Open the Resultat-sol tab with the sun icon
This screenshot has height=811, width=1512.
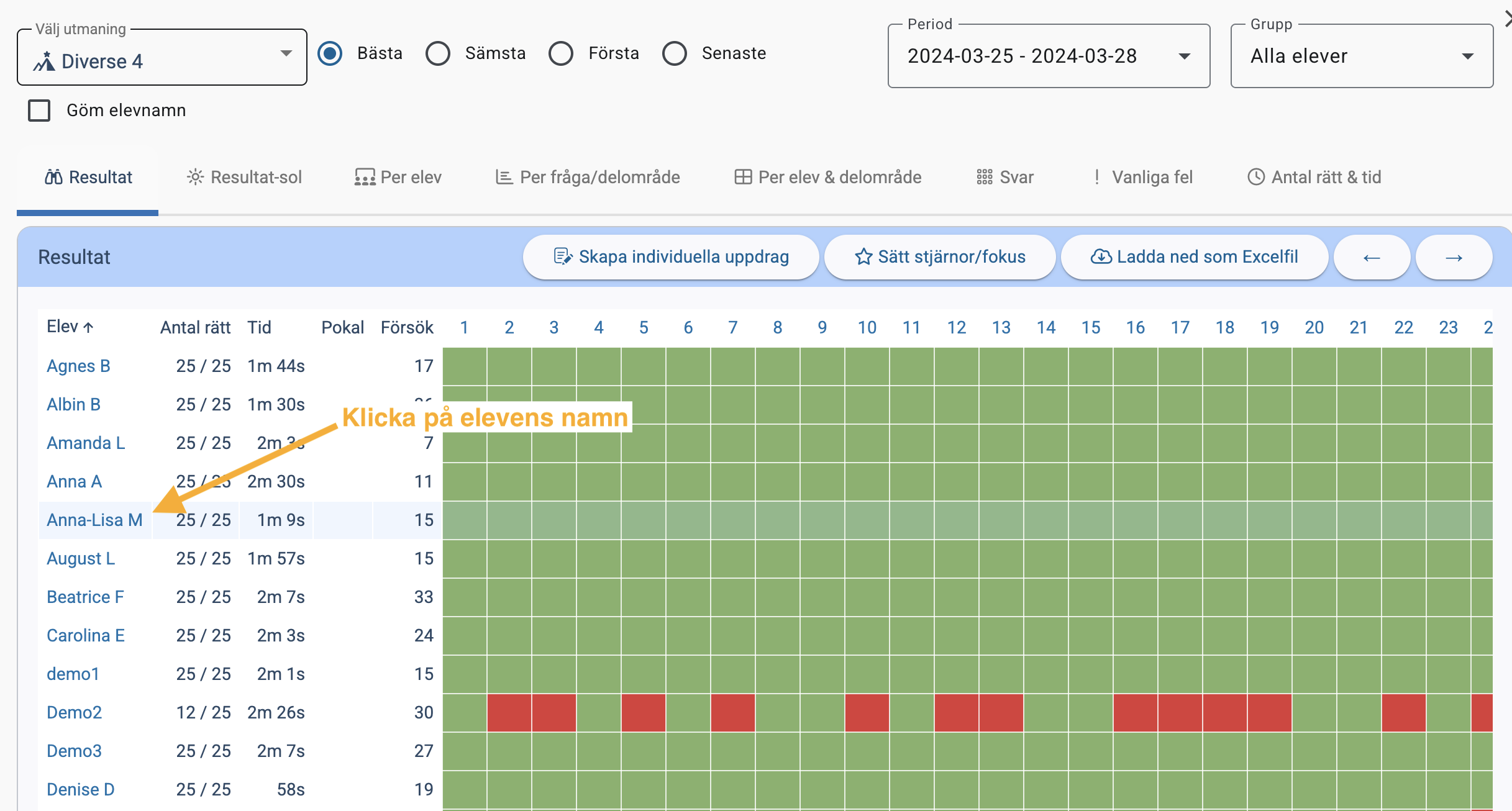(244, 178)
